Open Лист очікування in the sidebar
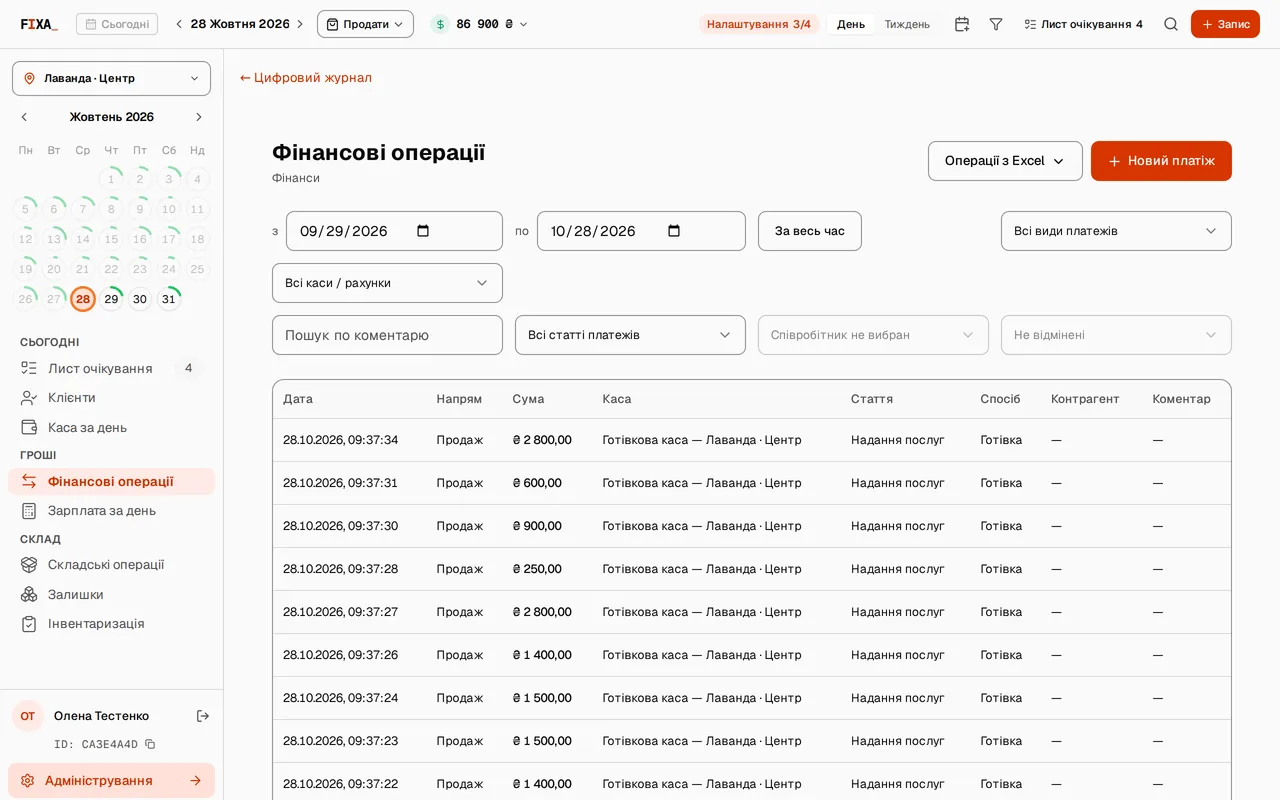This screenshot has width=1280, height=800. click(x=111, y=368)
